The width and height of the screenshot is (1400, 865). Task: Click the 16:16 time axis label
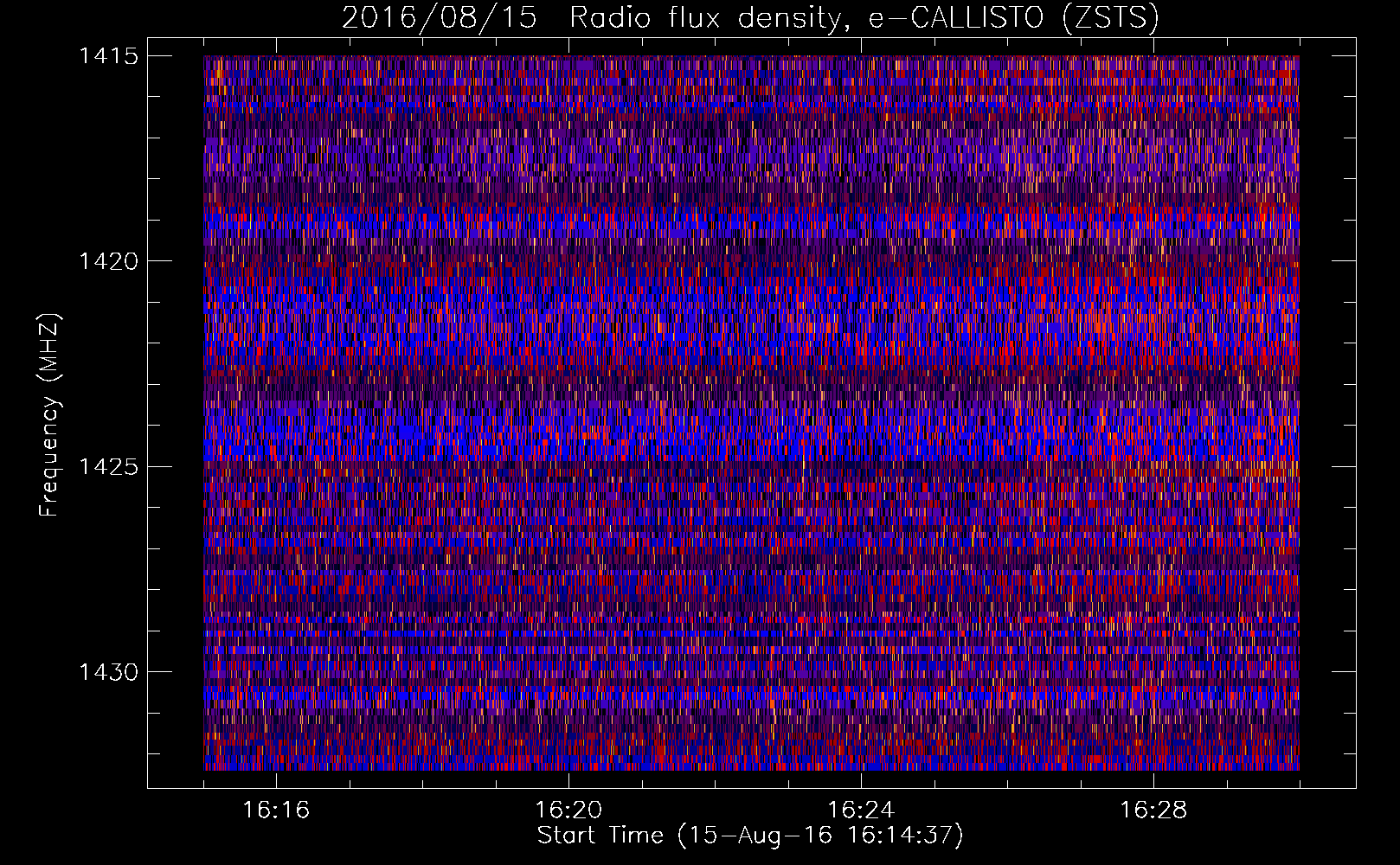pos(276,811)
